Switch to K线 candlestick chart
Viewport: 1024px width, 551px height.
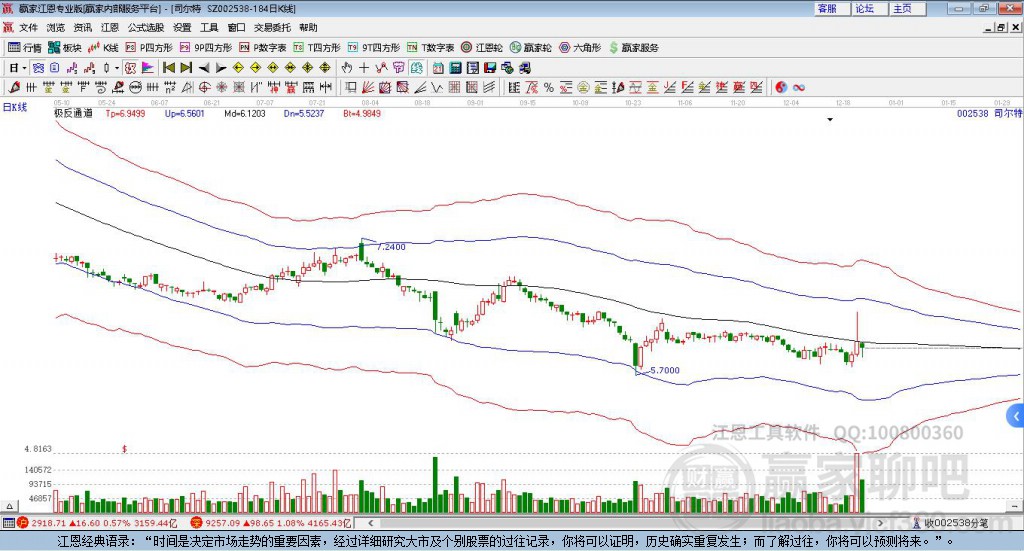[x=103, y=47]
